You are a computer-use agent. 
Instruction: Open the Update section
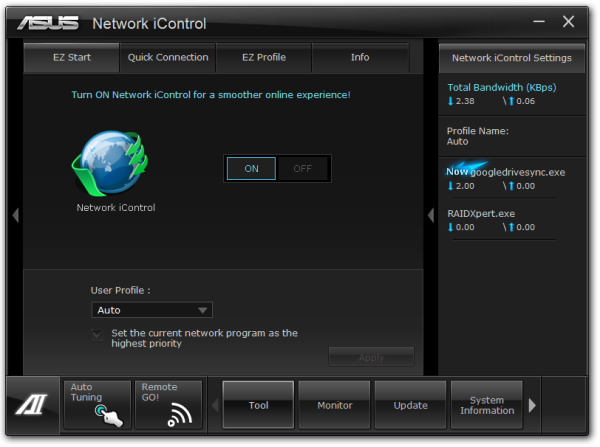[x=411, y=405]
